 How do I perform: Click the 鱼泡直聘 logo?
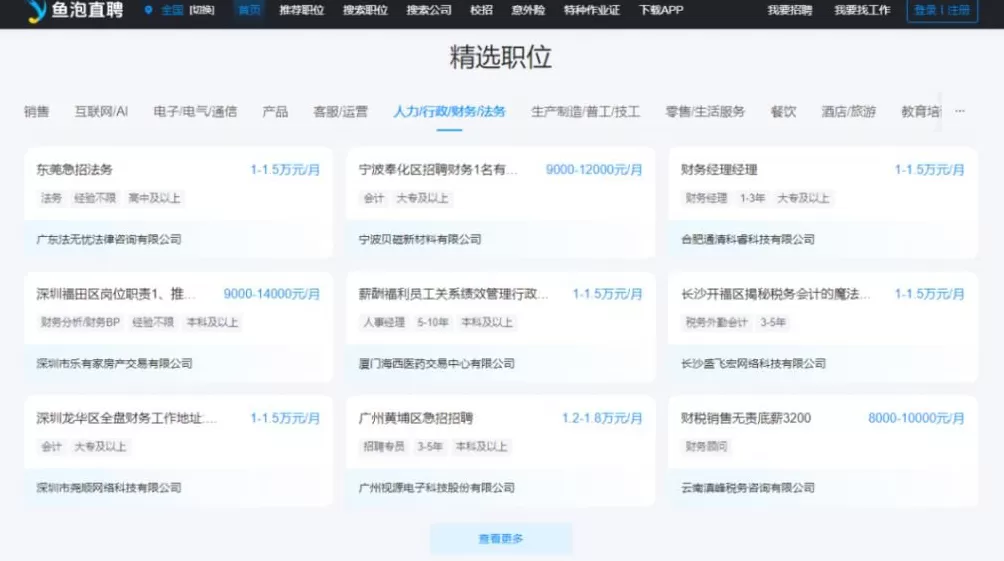[x=76, y=10]
